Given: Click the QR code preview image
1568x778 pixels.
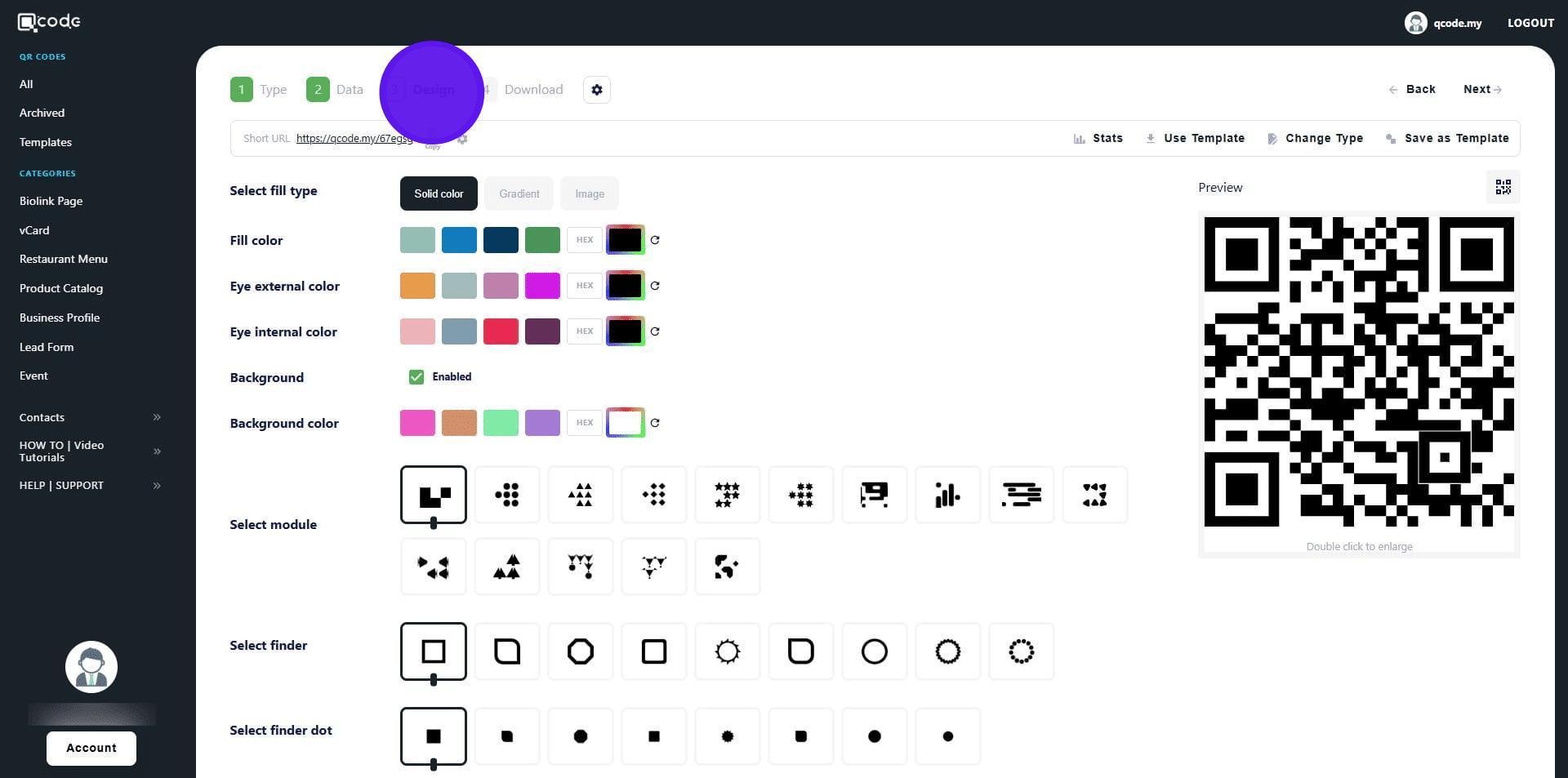Looking at the screenshot, I should pyautogui.click(x=1359, y=371).
